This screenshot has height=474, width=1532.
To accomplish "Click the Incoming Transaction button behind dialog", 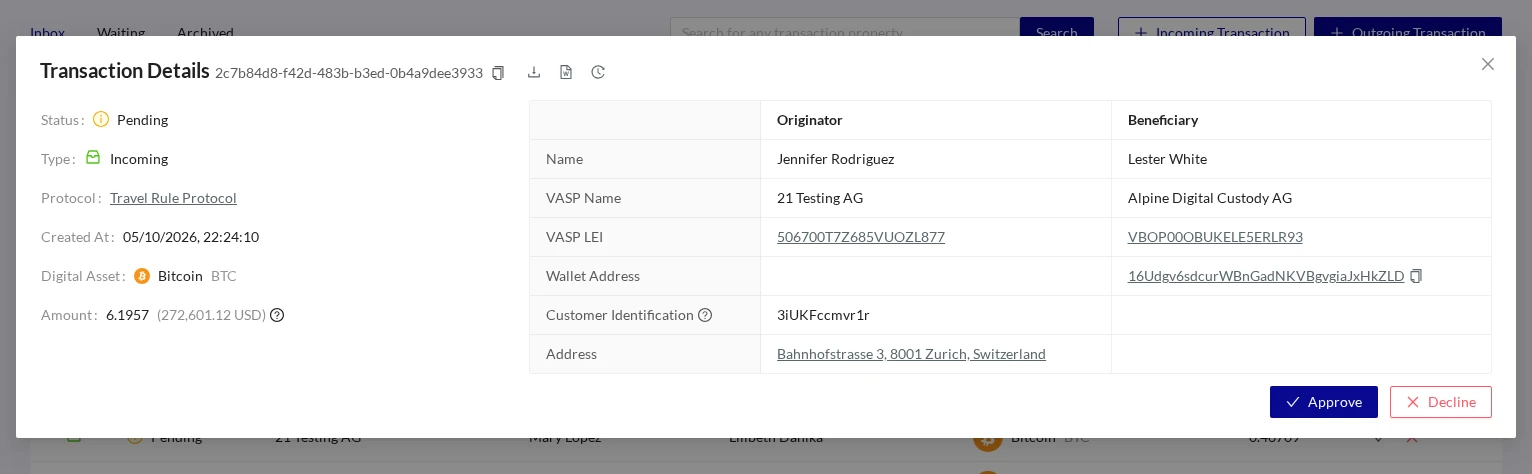I will [x=1212, y=27].
